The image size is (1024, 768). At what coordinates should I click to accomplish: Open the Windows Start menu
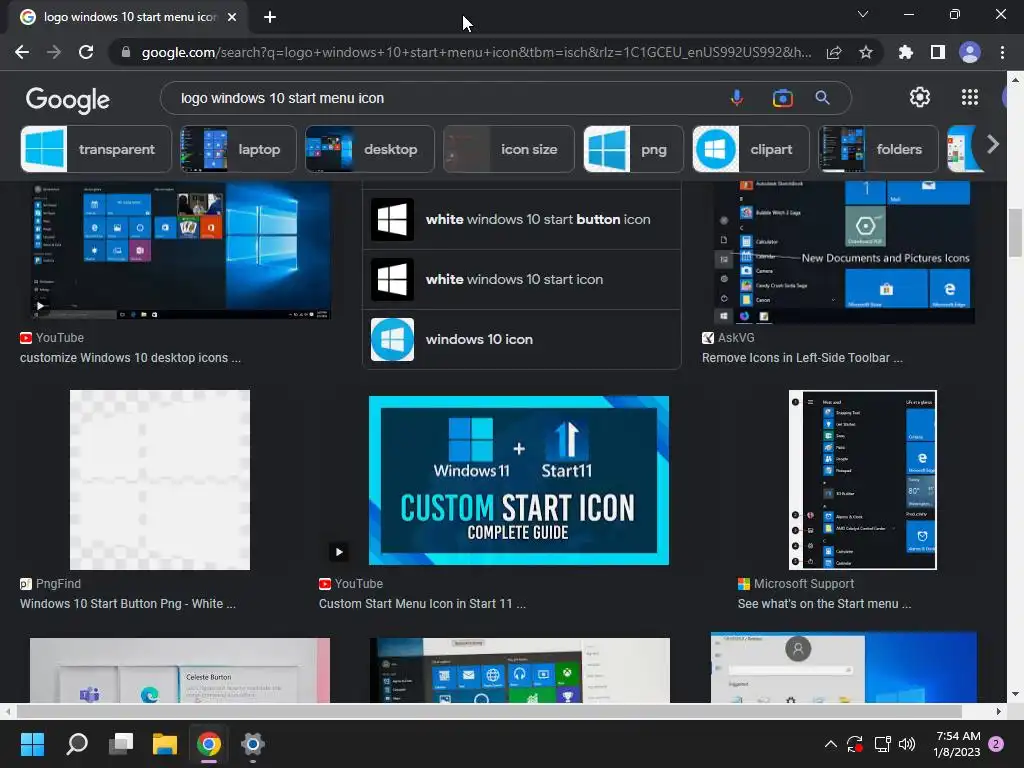32,744
